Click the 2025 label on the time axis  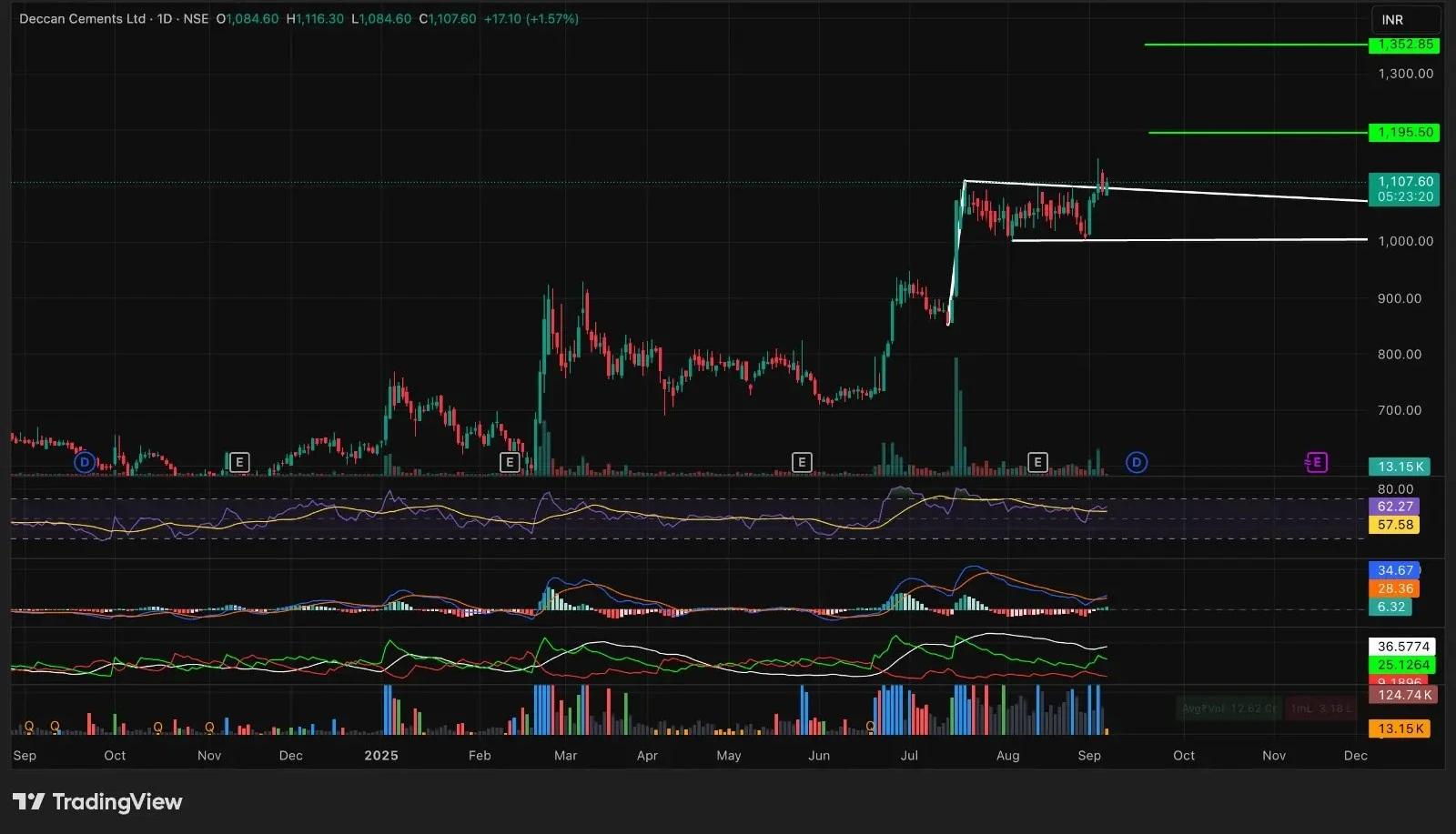[x=381, y=756]
